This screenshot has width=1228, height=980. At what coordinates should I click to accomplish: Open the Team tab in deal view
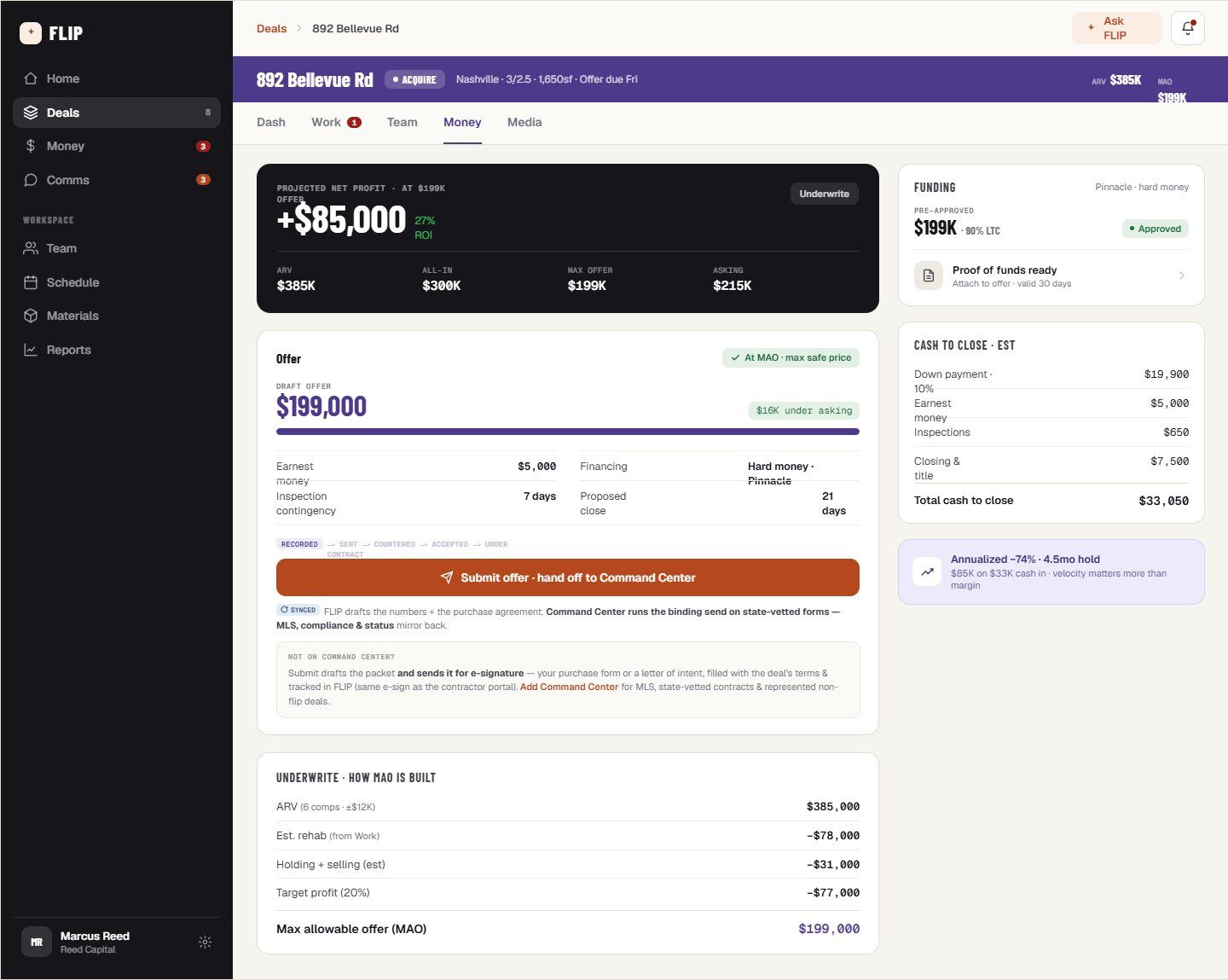(402, 122)
